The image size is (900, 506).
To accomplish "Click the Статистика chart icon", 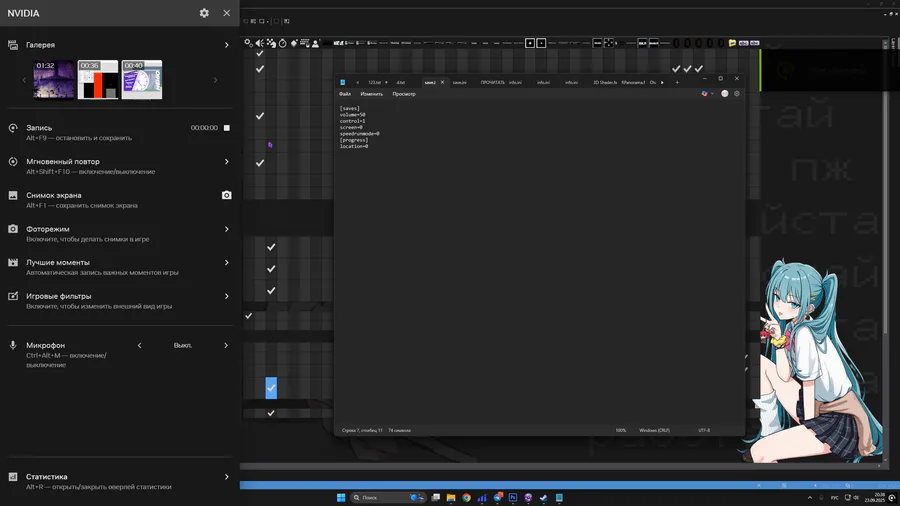I will pyautogui.click(x=13, y=477).
